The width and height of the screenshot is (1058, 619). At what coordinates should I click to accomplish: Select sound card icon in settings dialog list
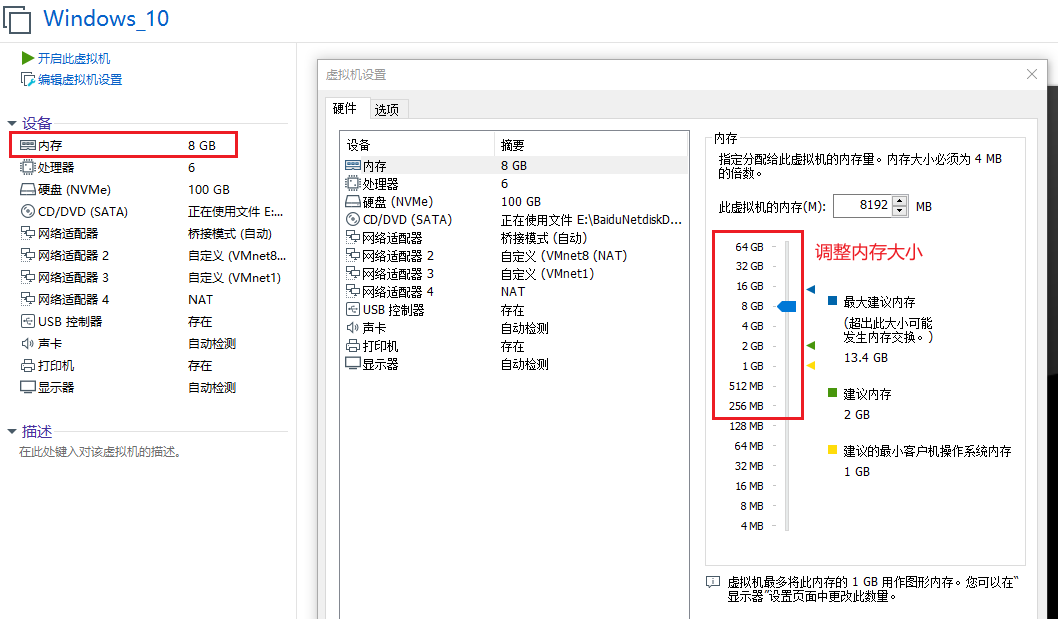coord(353,328)
